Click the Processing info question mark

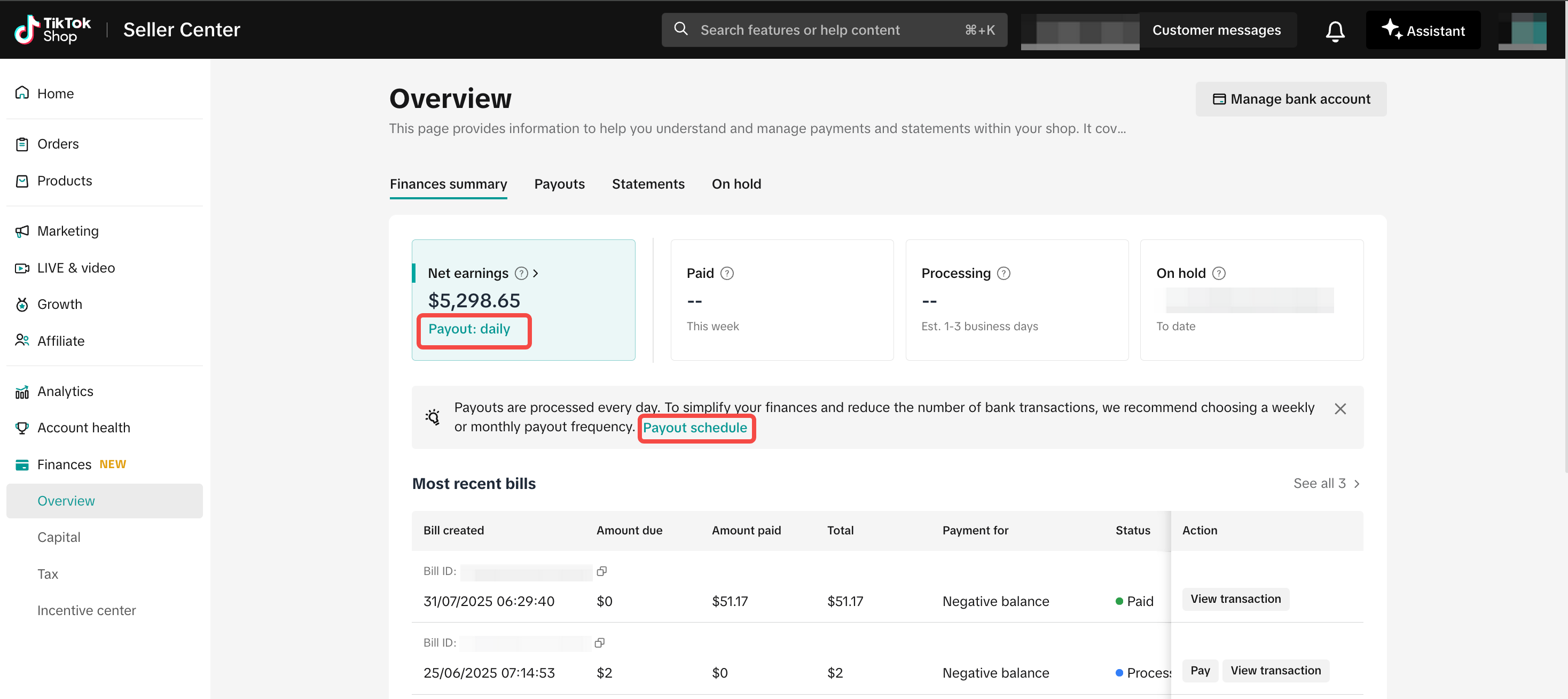(1003, 274)
